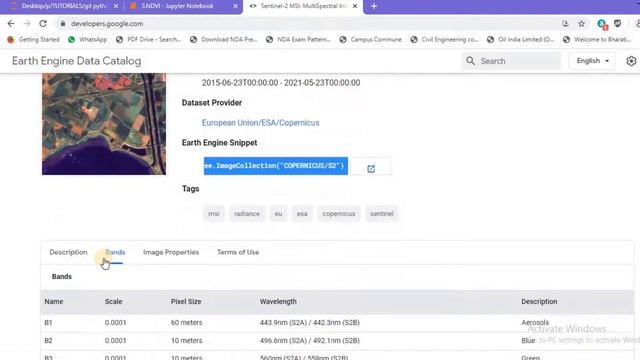
Task: Select the Bands tab
Action: 115,252
